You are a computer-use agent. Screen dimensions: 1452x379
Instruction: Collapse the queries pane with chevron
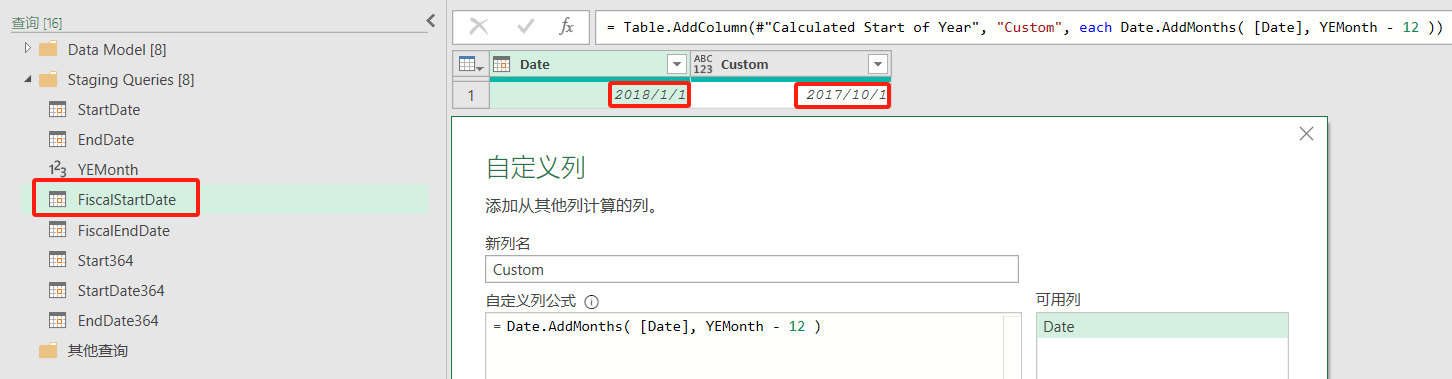click(x=430, y=20)
